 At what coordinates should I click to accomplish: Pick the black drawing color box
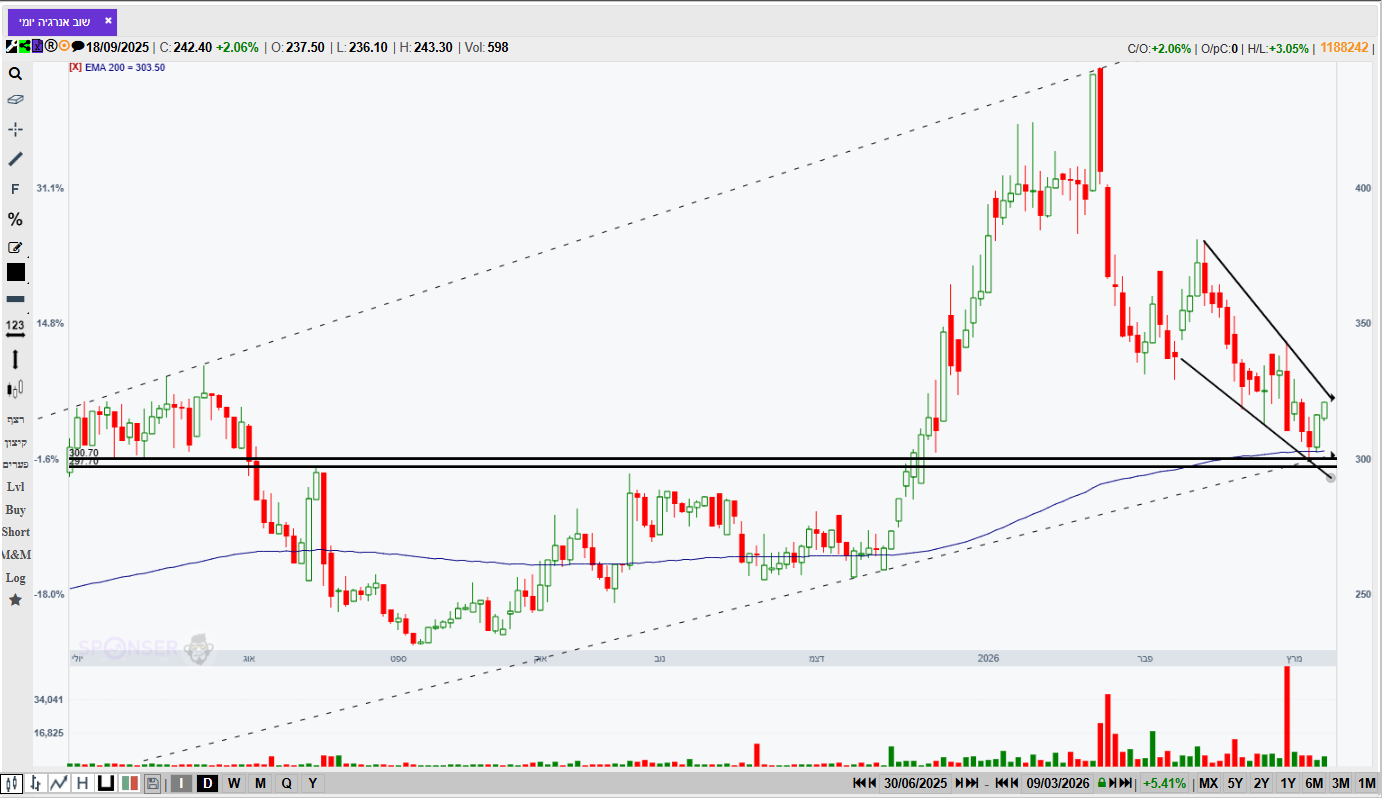[16, 272]
